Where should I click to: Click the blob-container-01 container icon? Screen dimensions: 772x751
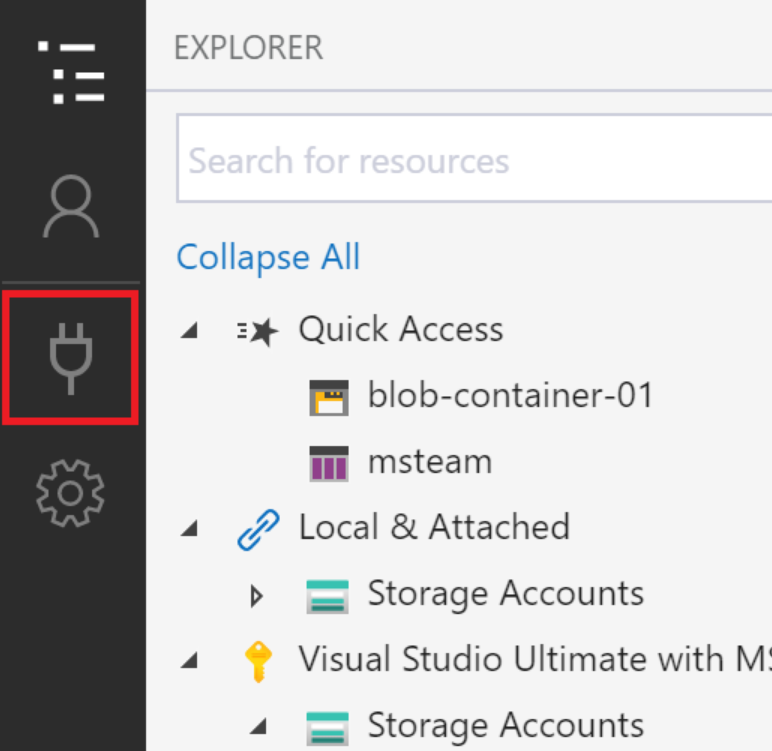click(329, 397)
